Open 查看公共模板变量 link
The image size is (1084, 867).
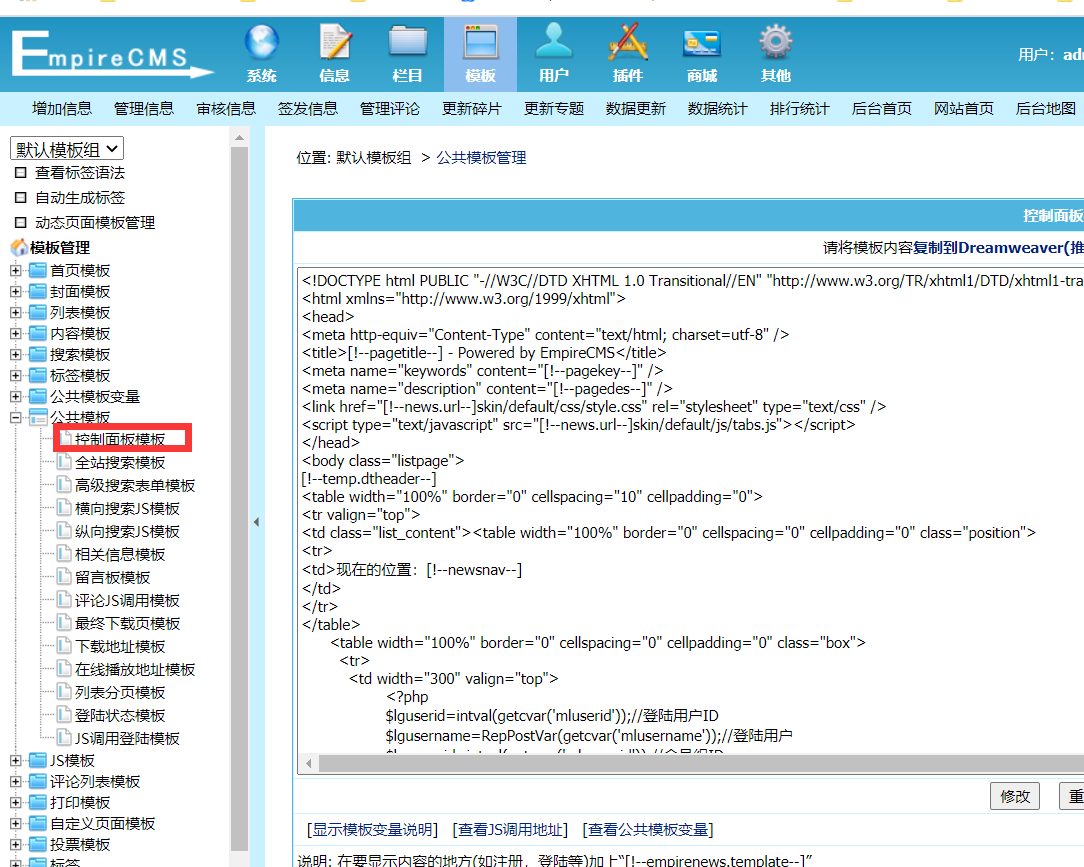[x=648, y=829]
